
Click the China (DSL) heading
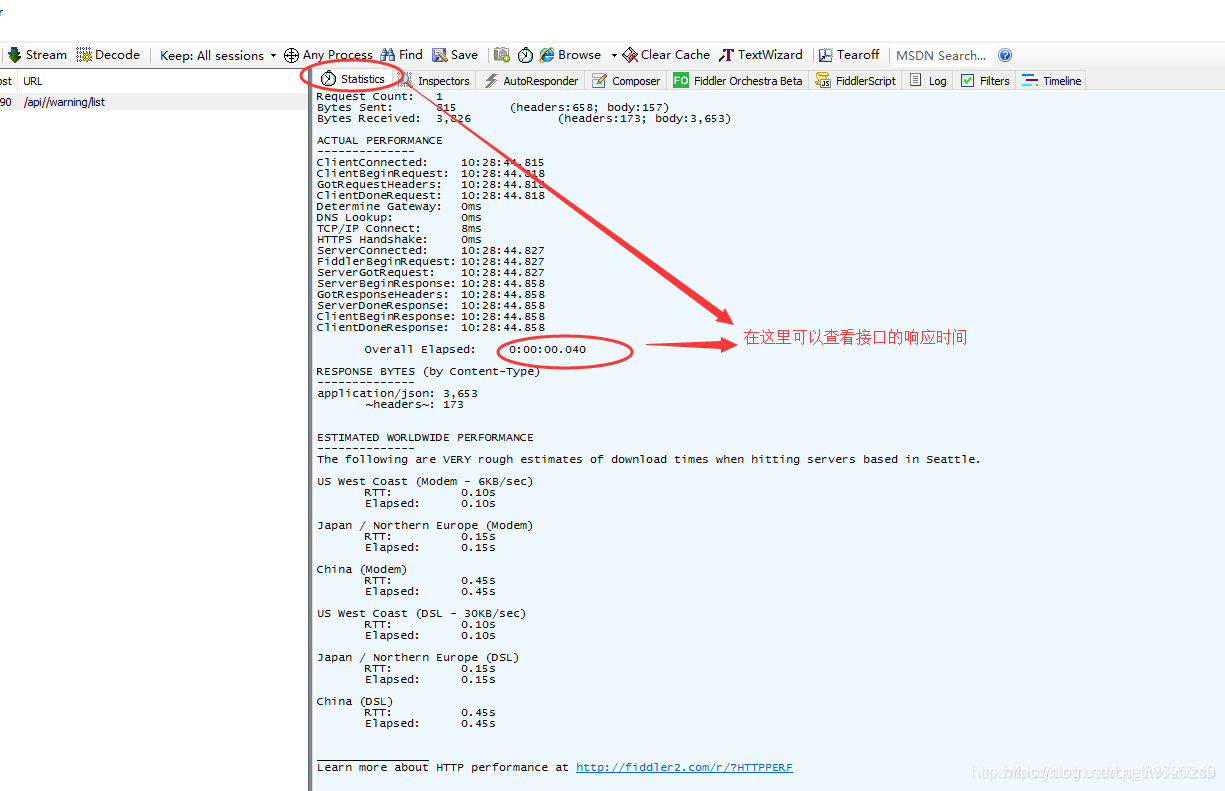tap(355, 702)
